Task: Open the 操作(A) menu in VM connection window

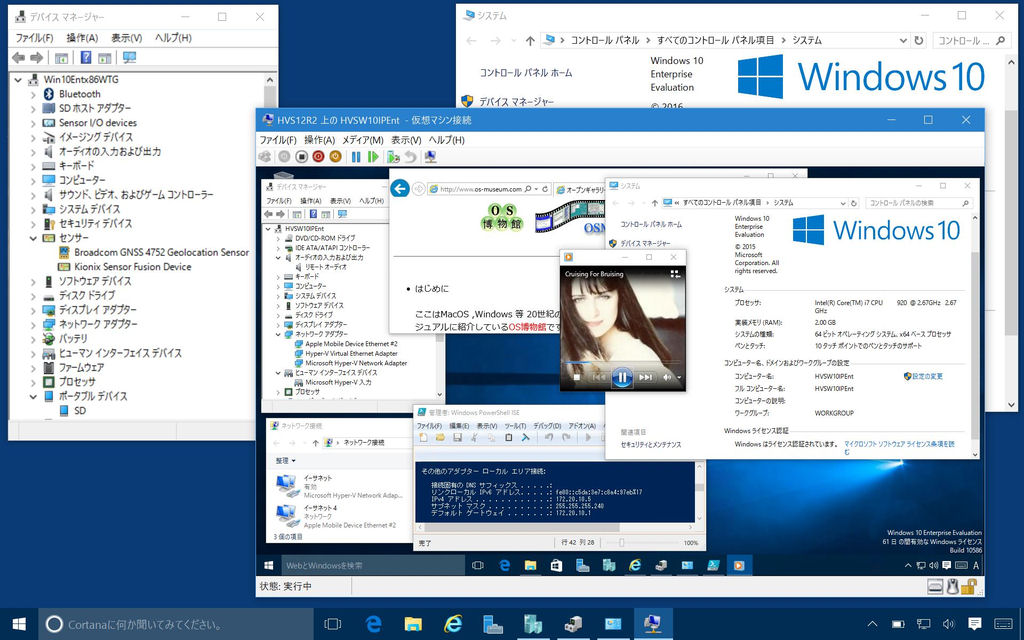Action: pyautogui.click(x=319, y=140)
